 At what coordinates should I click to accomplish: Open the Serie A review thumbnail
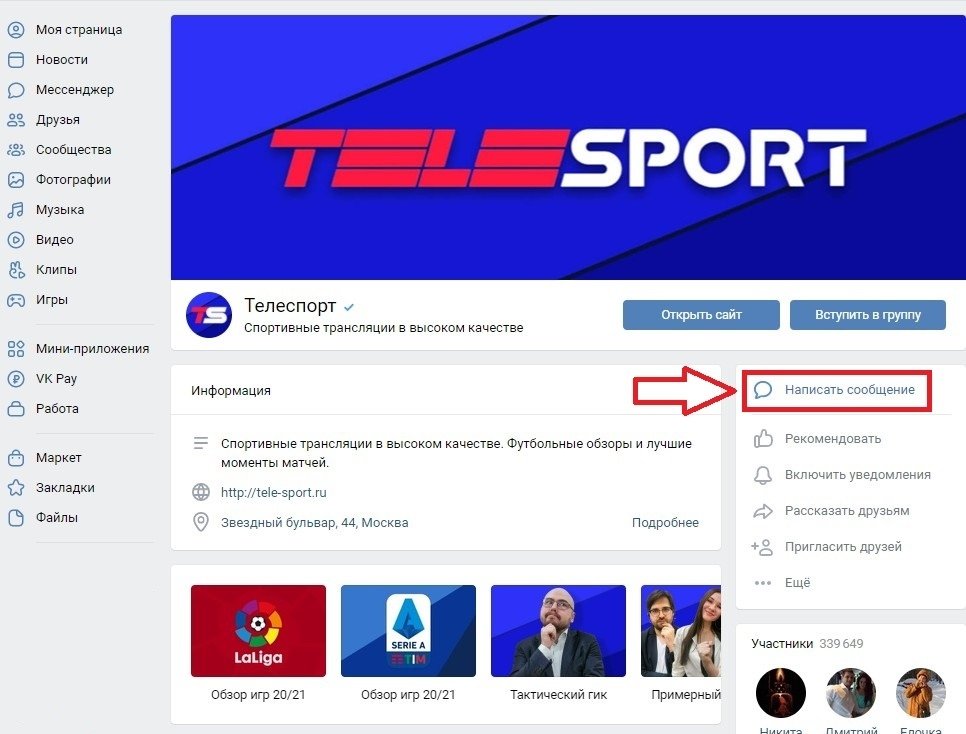coord(408,630)
